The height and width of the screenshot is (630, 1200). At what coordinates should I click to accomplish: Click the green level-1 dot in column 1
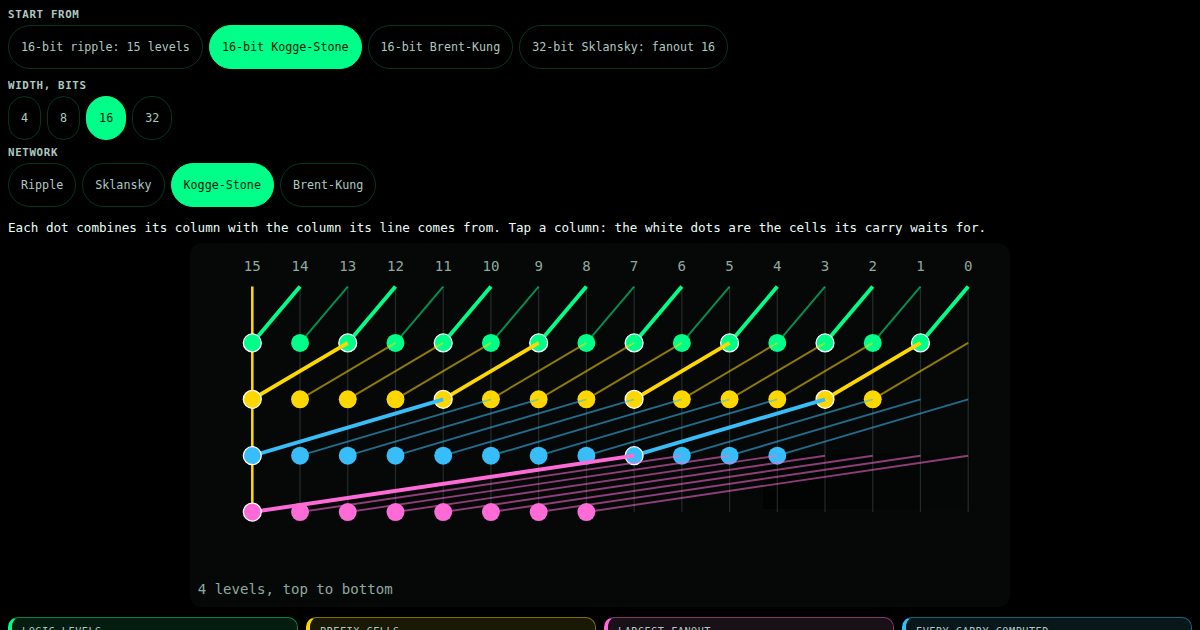point(920,343)
